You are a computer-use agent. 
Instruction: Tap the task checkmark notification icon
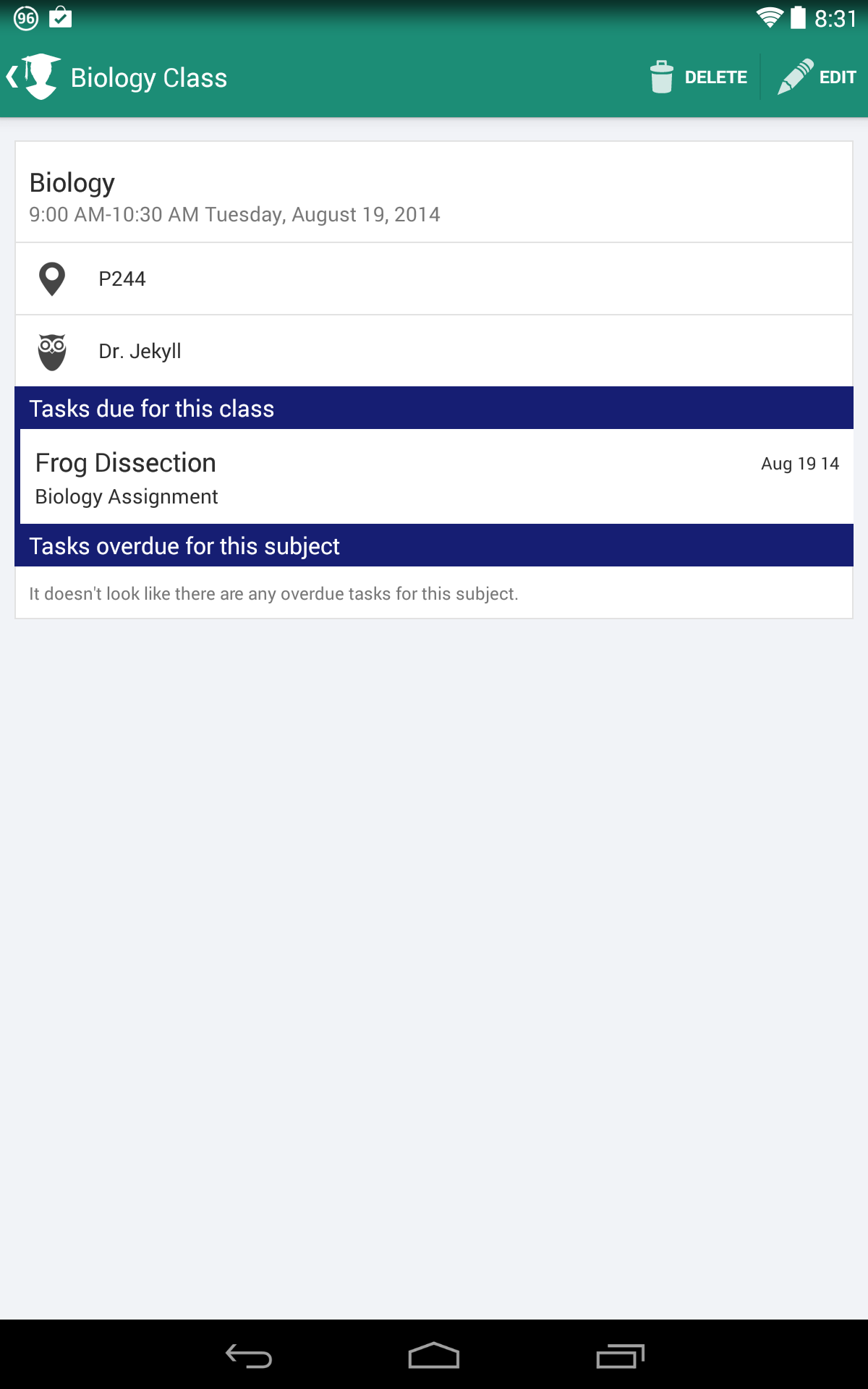(x=61, y=17)
